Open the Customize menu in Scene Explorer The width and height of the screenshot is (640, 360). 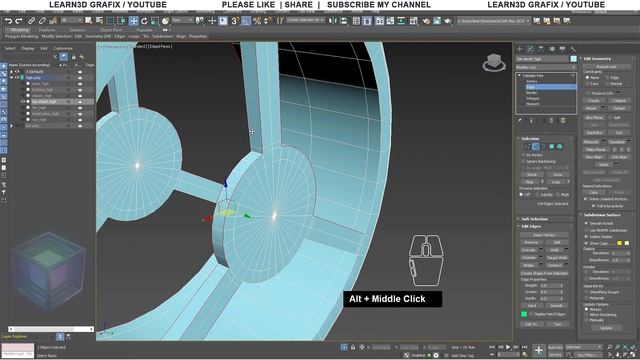click(x=63, y=48)
